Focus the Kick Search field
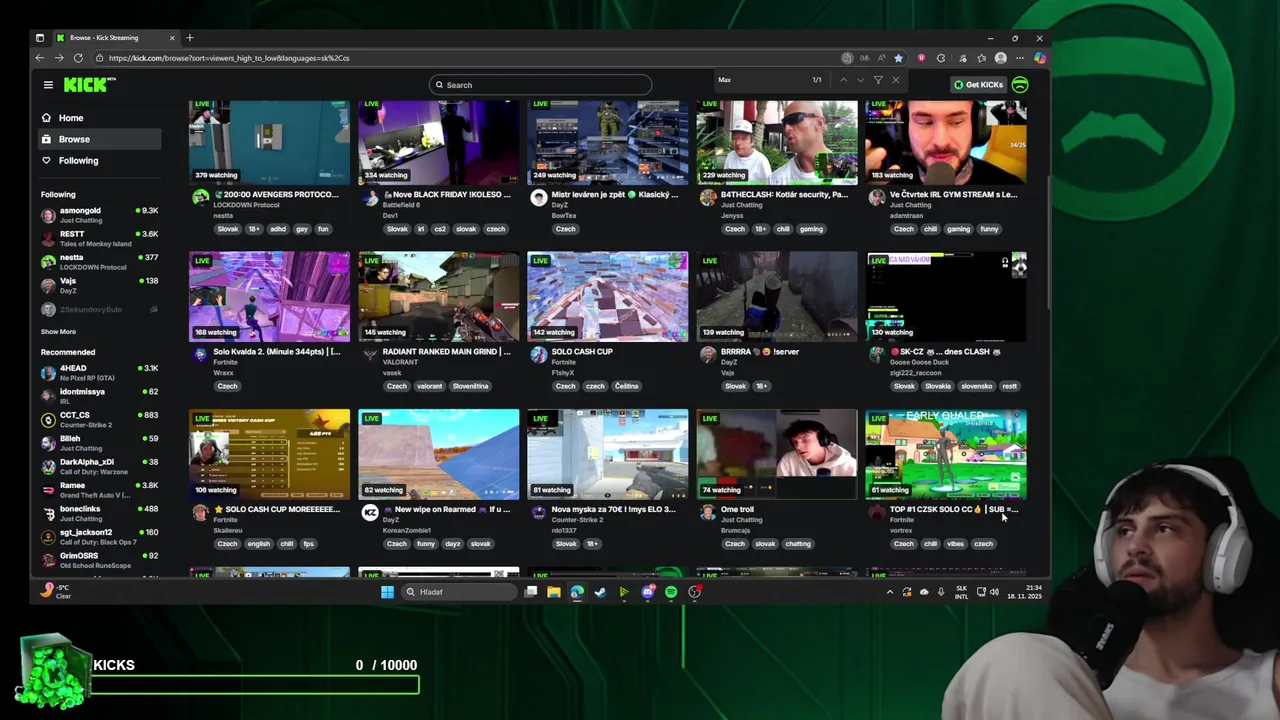 pyautogui.click(x=541, y=85)
